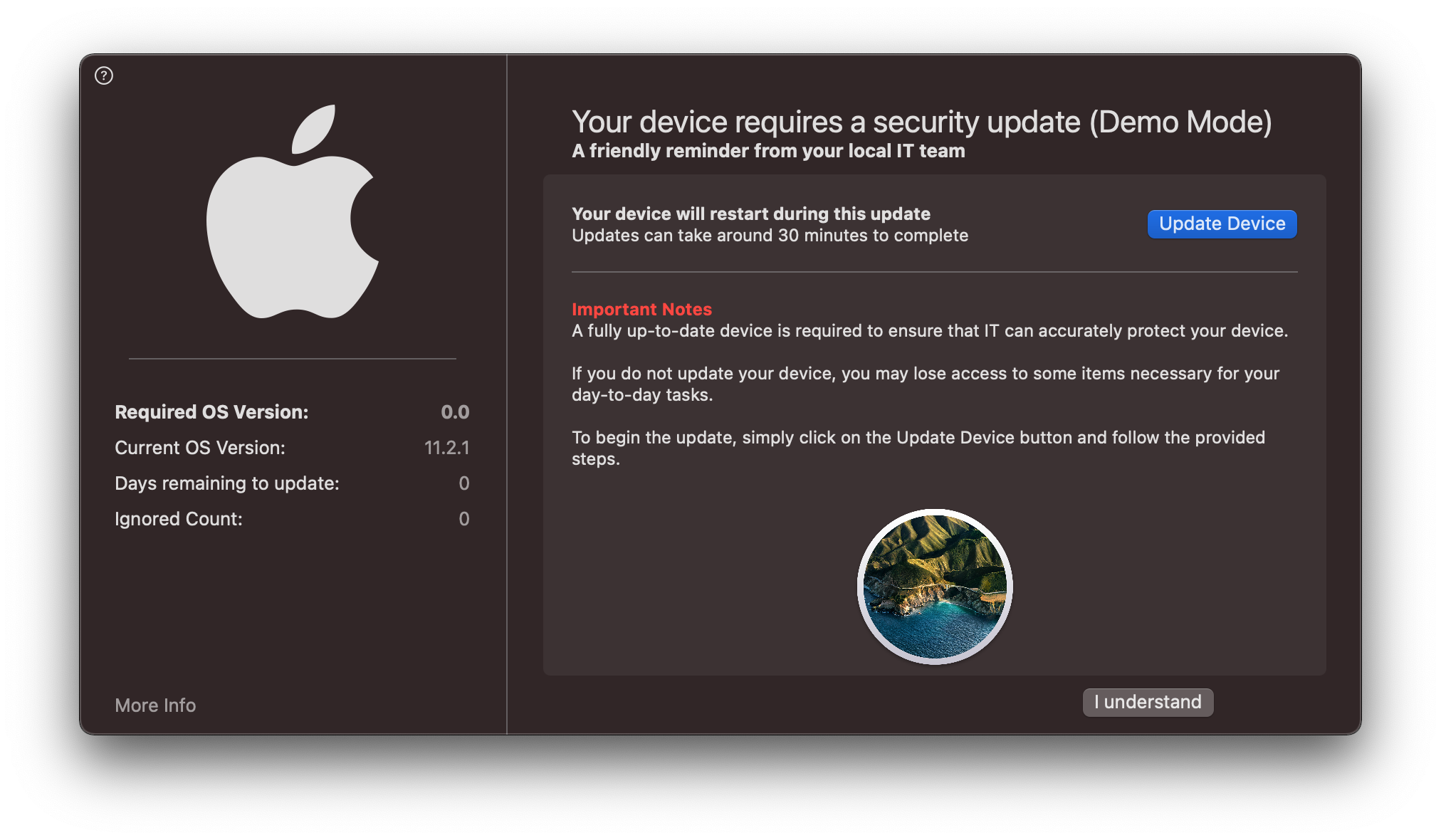Select the Days remaining to update label
Viewport: 1441px width, 840px height.
pos(227,483)
